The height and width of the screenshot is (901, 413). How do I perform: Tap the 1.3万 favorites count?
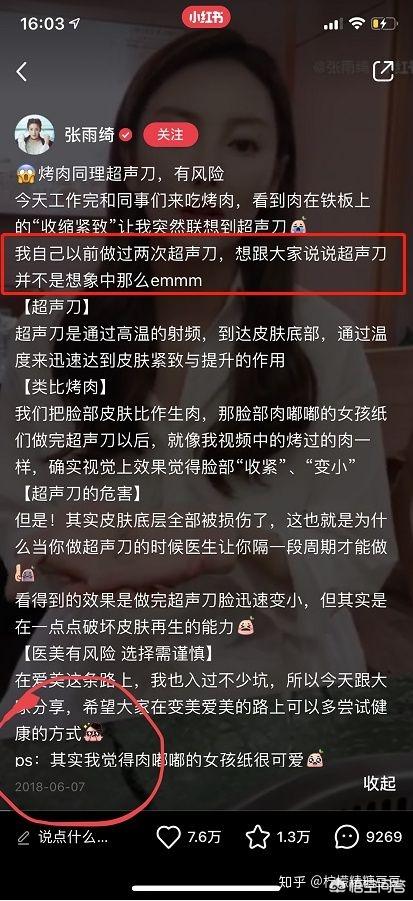[x=293, y=837]
